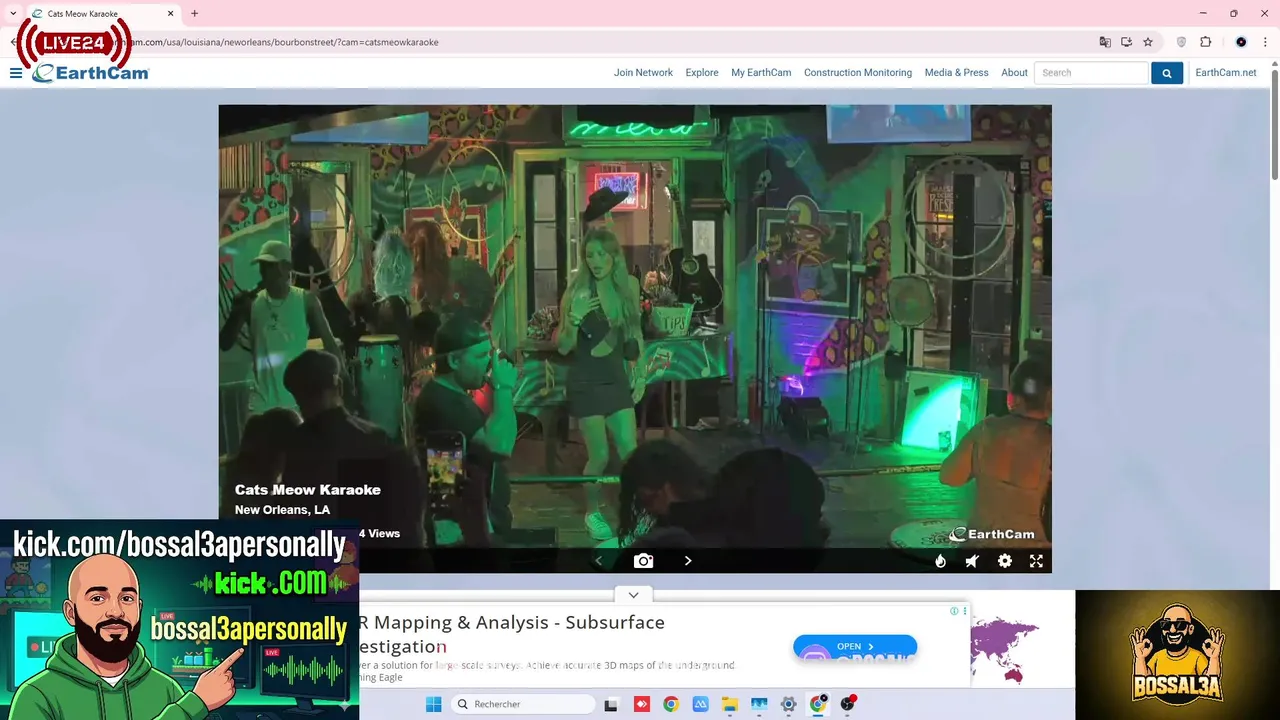Click the ad OPEN button
Viewport: 1280px width, 720px height.
pos(855,646)
